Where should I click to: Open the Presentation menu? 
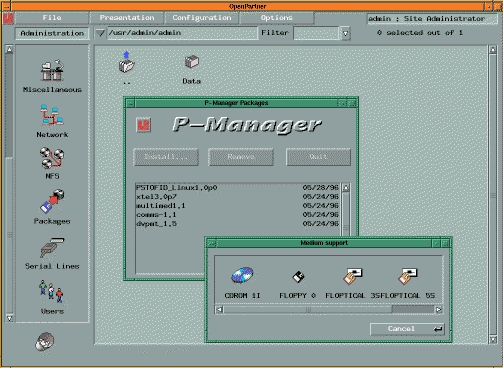point(127,18)
